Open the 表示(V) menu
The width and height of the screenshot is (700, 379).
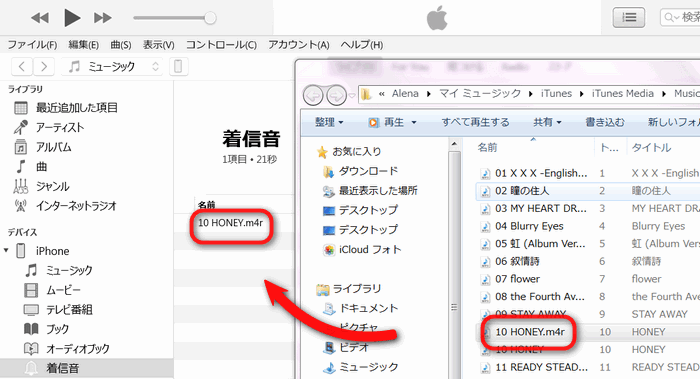(158, 45)
